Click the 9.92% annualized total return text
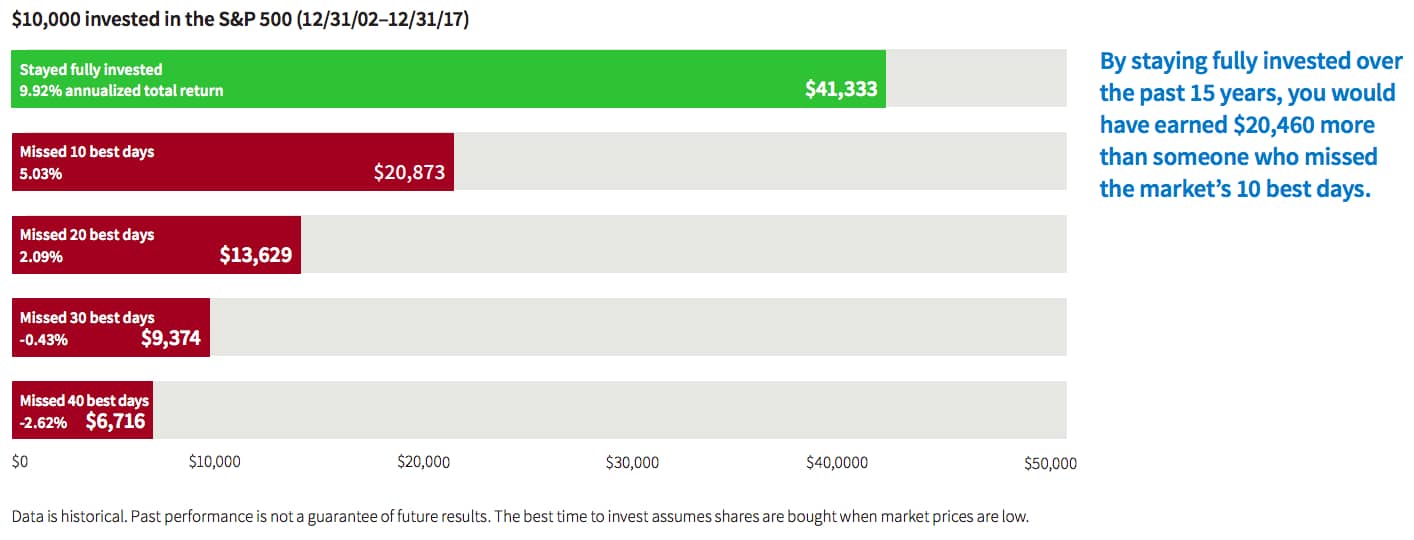The height and width of the screenshot is (540, 1414). click(122, 91)
